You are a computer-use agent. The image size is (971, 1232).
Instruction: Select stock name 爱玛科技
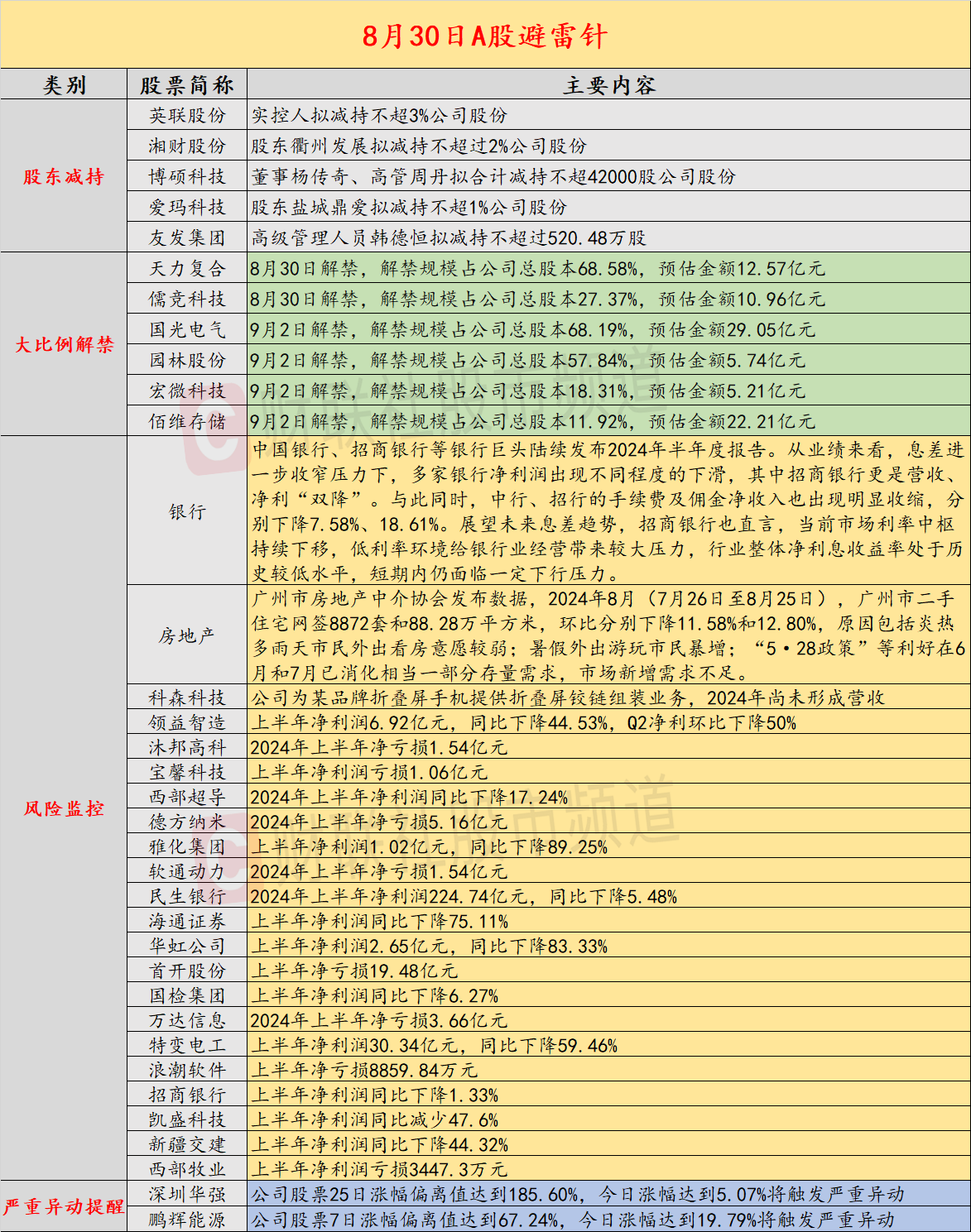tap(187, 207)
